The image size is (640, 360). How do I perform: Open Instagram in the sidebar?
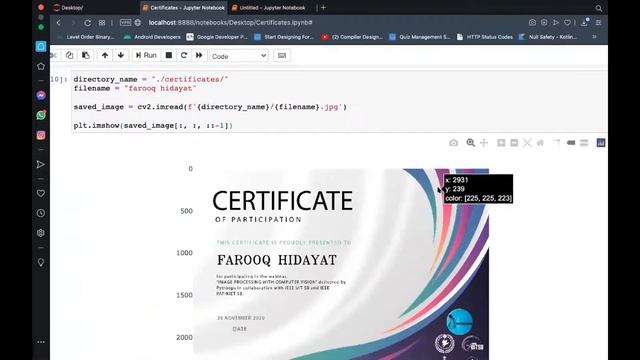41,135
